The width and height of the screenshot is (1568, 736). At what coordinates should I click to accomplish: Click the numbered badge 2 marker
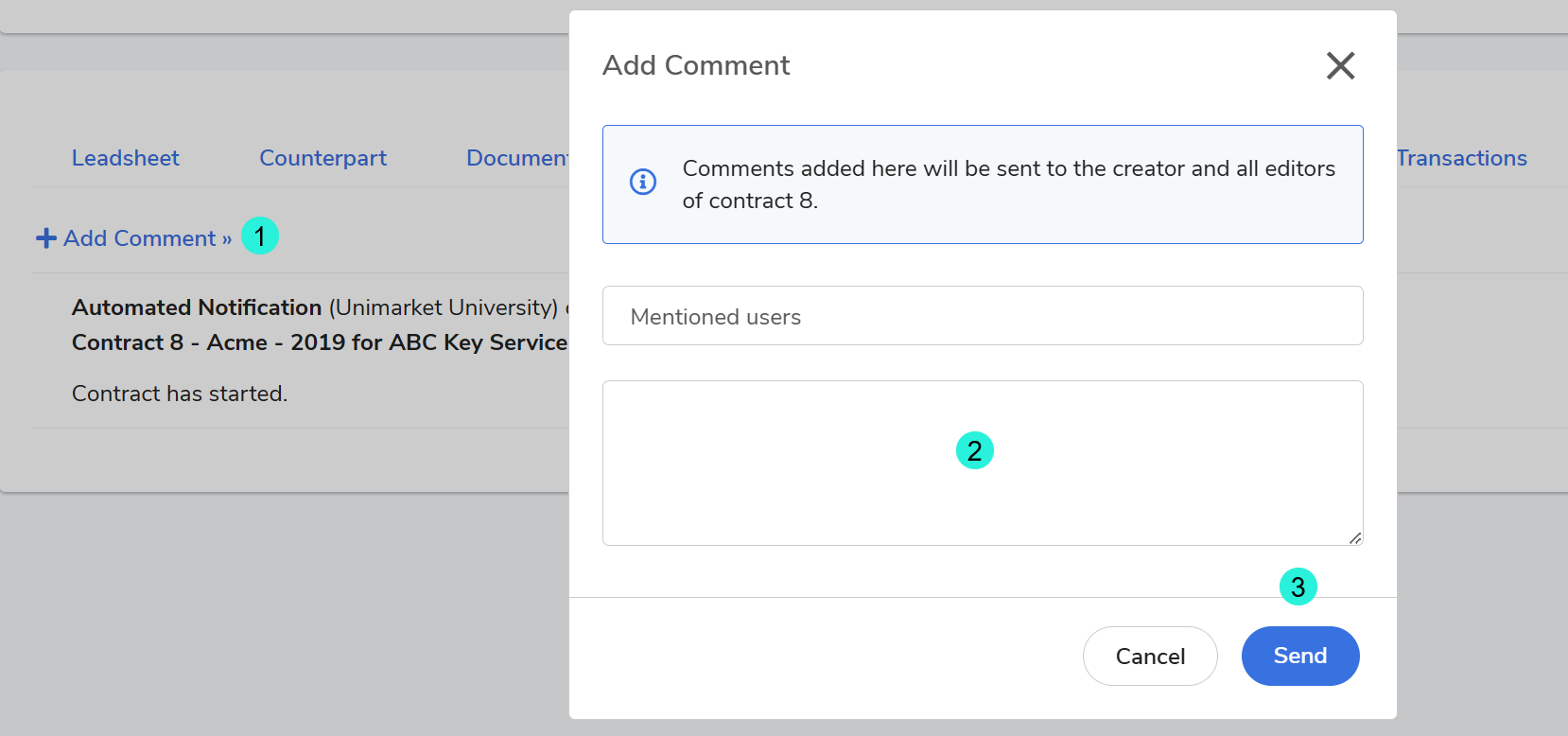tap(974, 451)
